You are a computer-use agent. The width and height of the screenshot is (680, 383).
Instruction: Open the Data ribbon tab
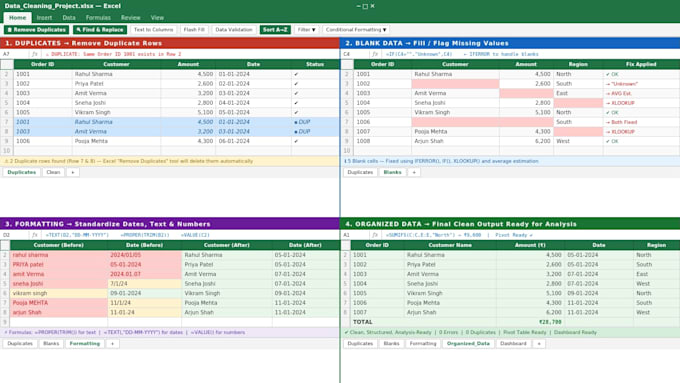[69, 18]
